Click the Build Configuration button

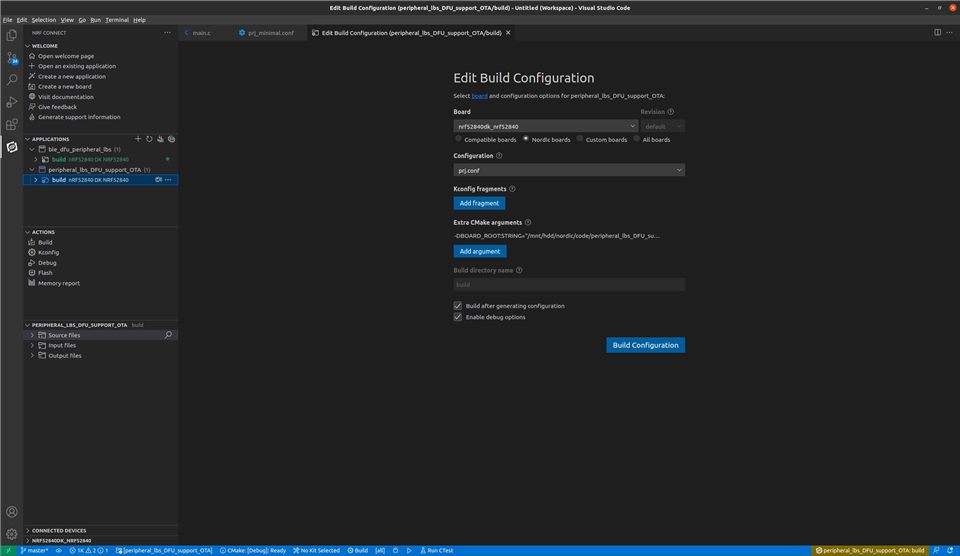(x=645, y=345)
